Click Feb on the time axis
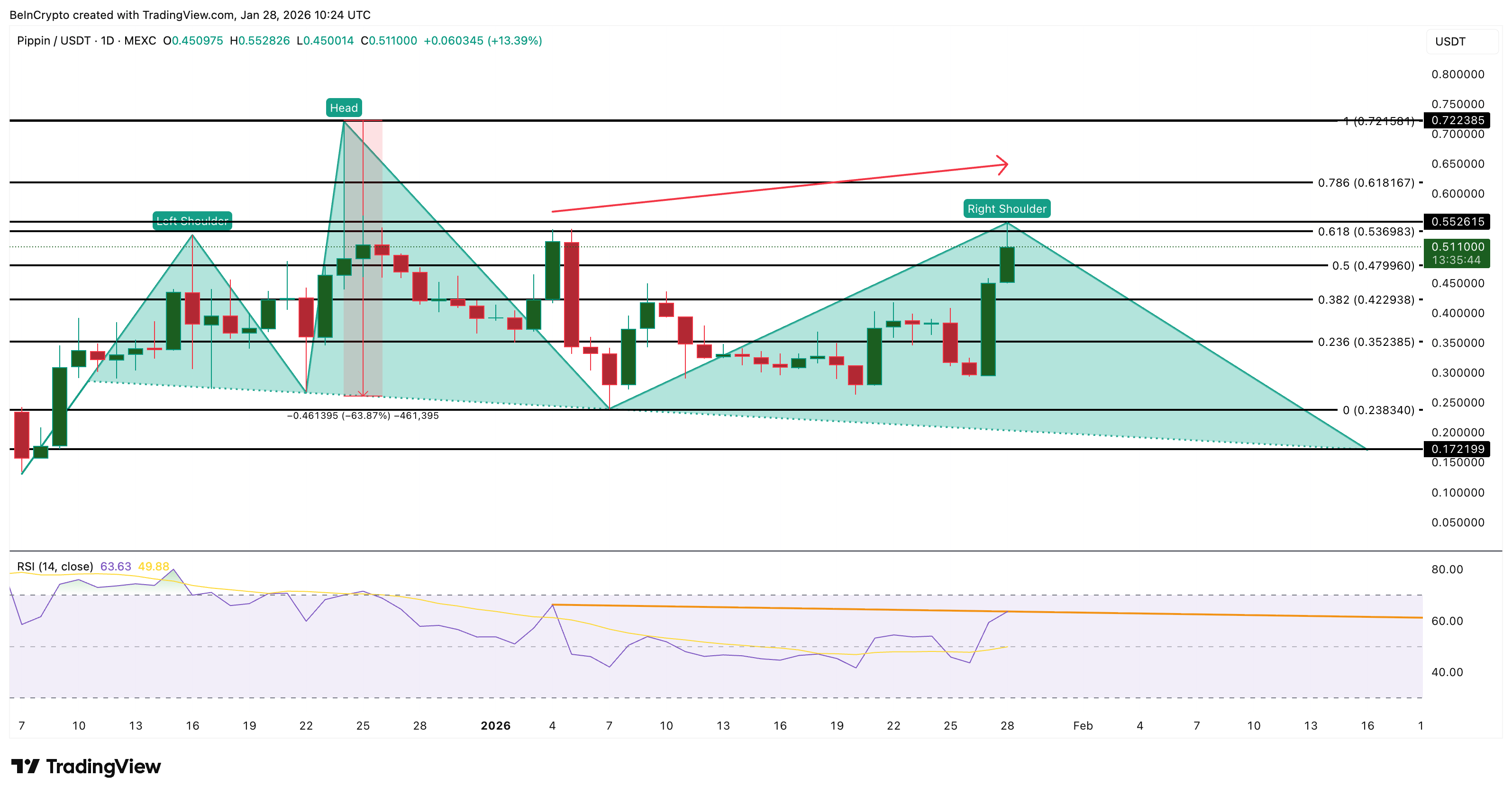The image size is (1512, 795). [x=1084, y=725]
